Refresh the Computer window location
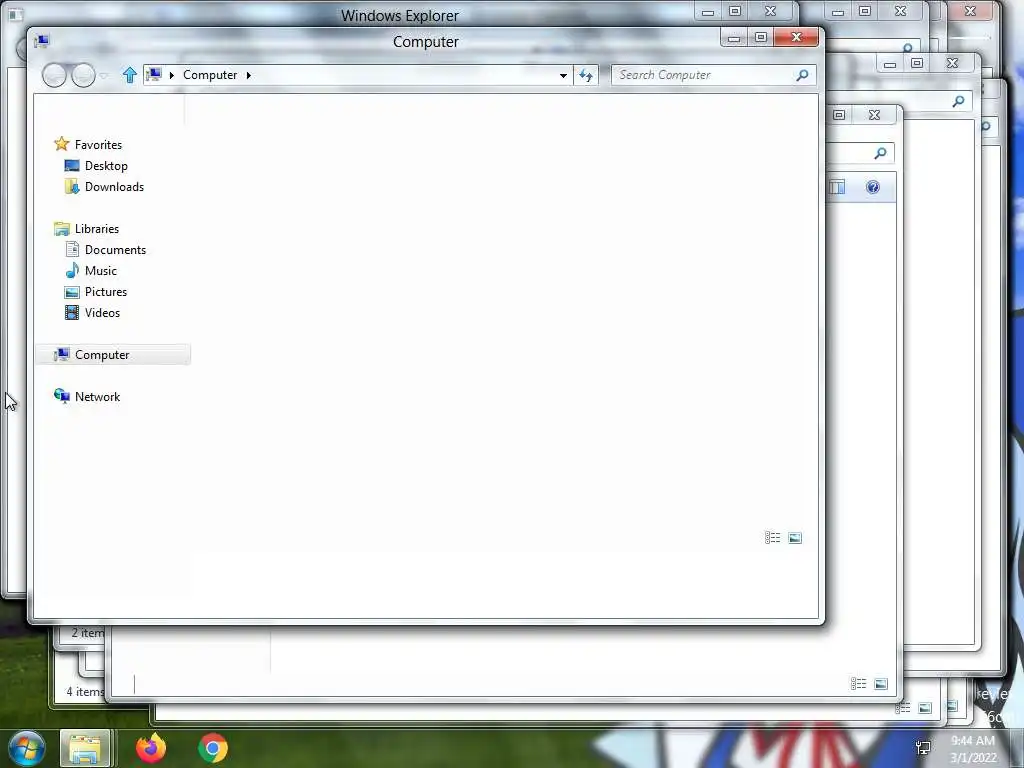This screenshot has height=768, width=1024. click(x=586, y=76)
